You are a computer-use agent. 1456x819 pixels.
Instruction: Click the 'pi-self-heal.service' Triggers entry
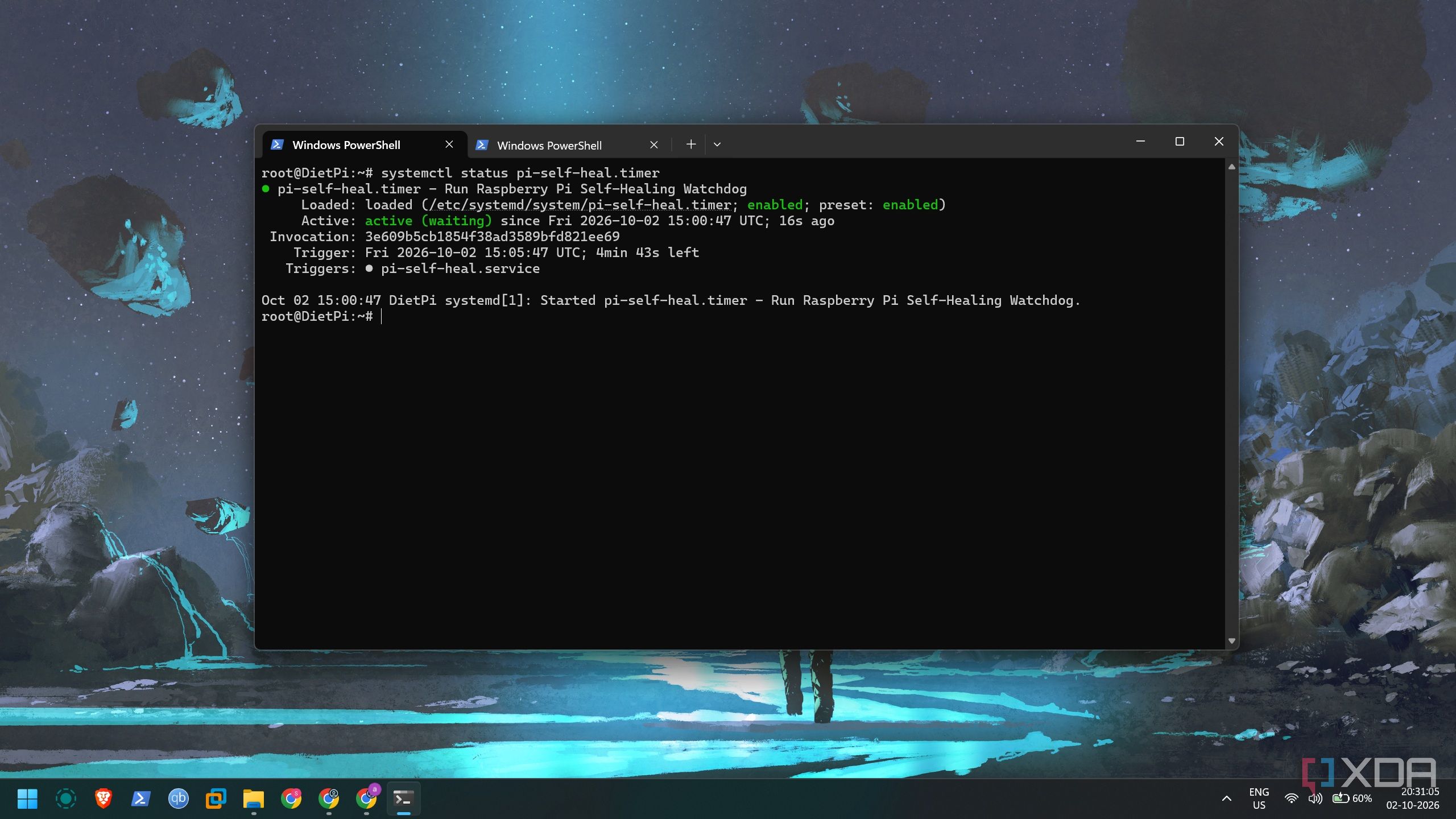click(x=460, y=268)
